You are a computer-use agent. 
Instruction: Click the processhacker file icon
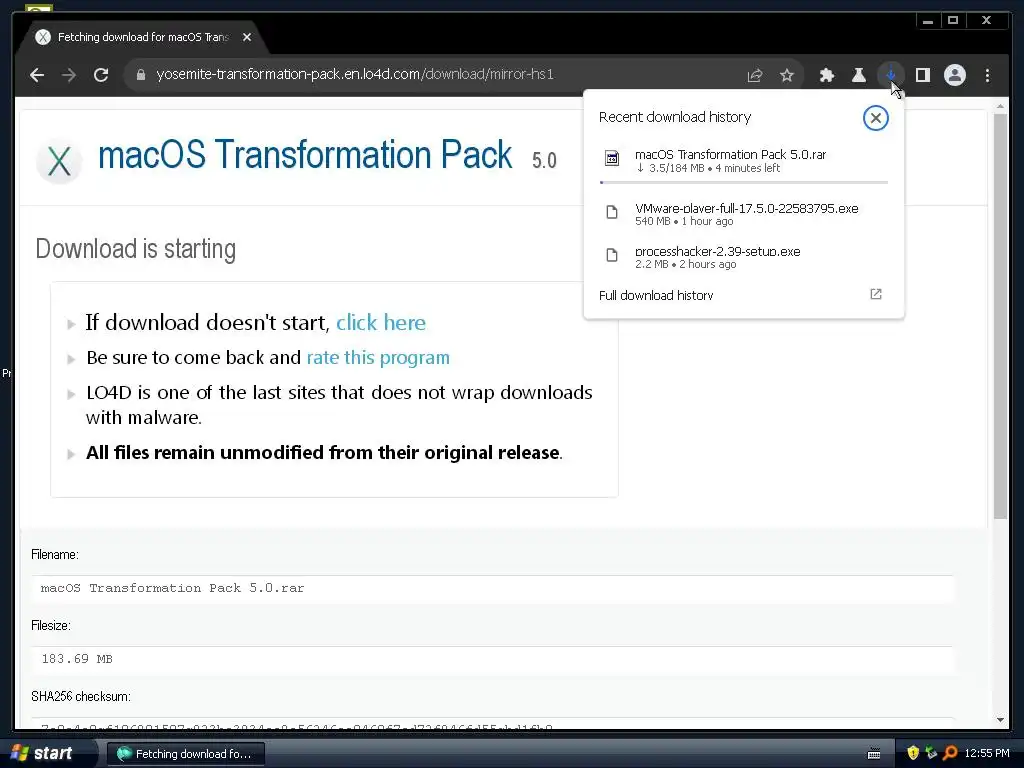(x=612, y=255)
